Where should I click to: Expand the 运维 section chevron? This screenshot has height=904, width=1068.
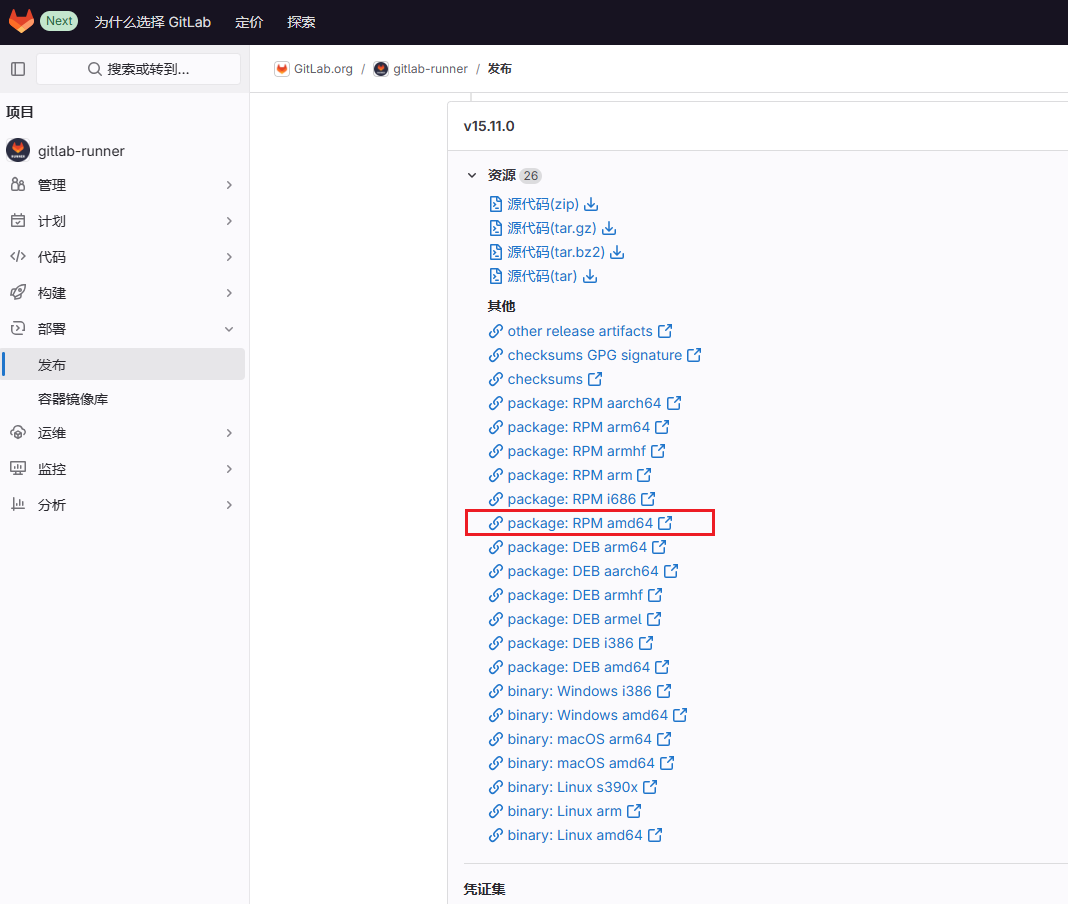click(x=230, y=433)
